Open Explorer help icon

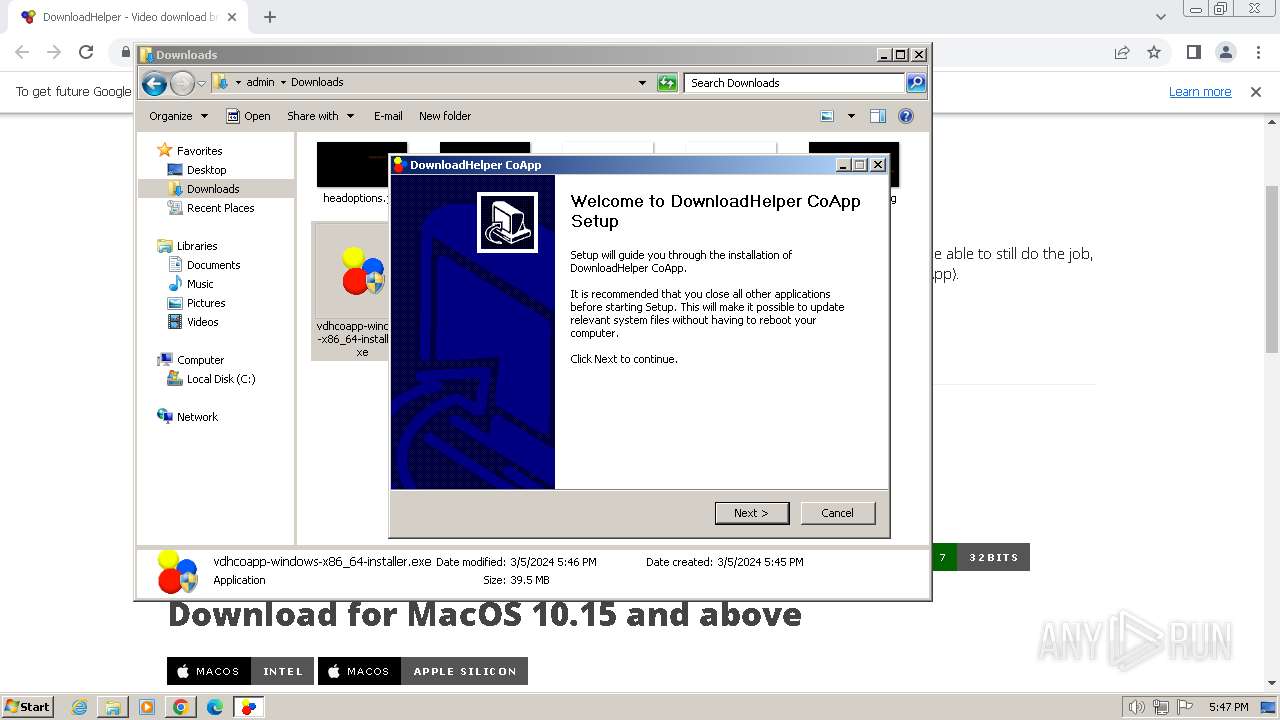(906, 116)
